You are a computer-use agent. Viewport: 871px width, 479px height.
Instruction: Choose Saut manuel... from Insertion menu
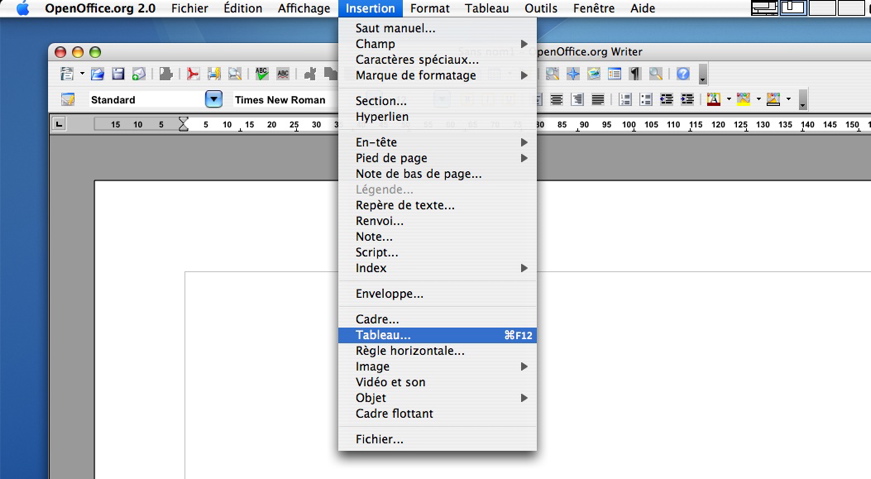point(438,28)
